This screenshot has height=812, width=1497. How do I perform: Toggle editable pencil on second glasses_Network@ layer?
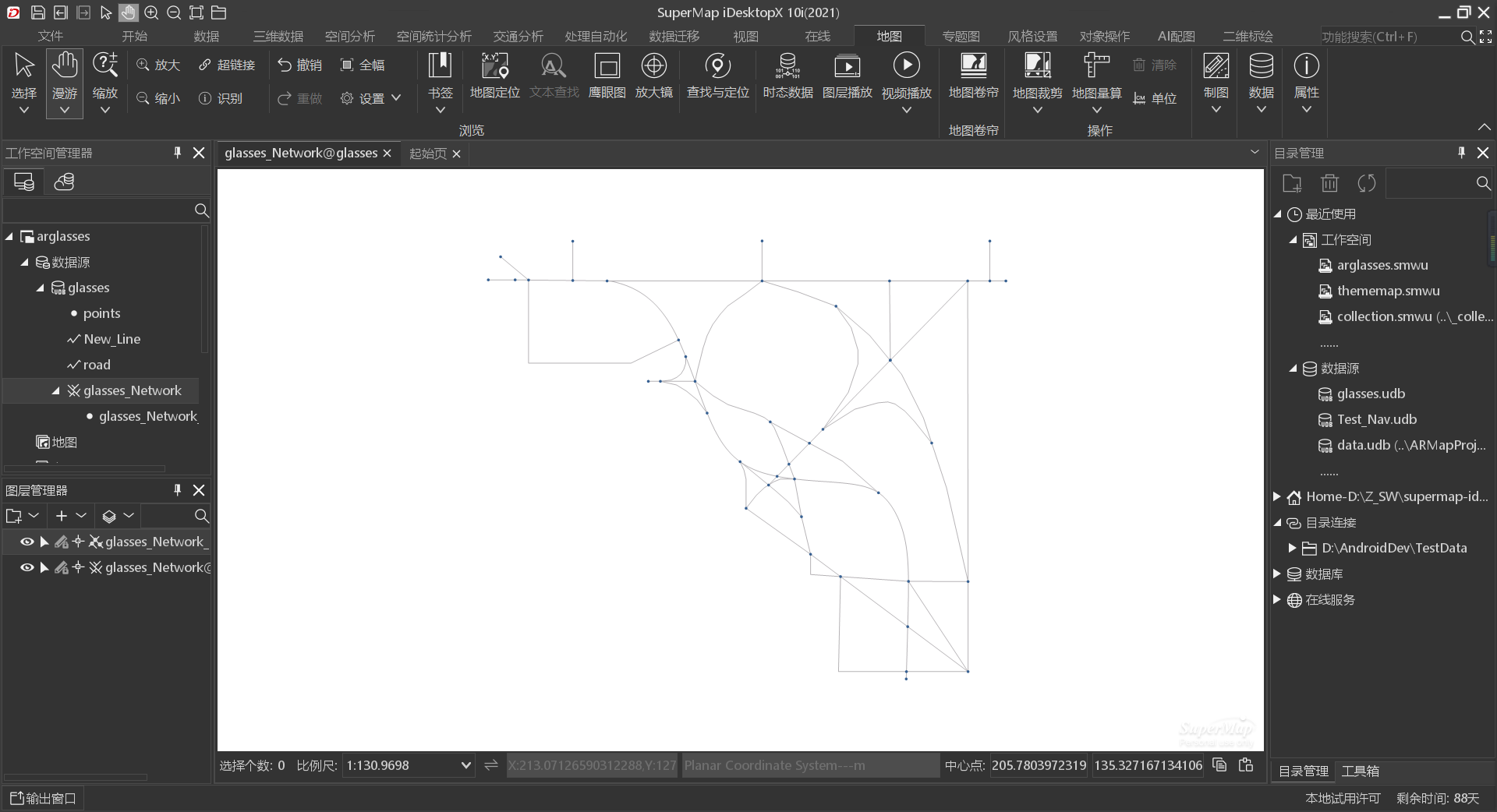[x=61, y=567]
